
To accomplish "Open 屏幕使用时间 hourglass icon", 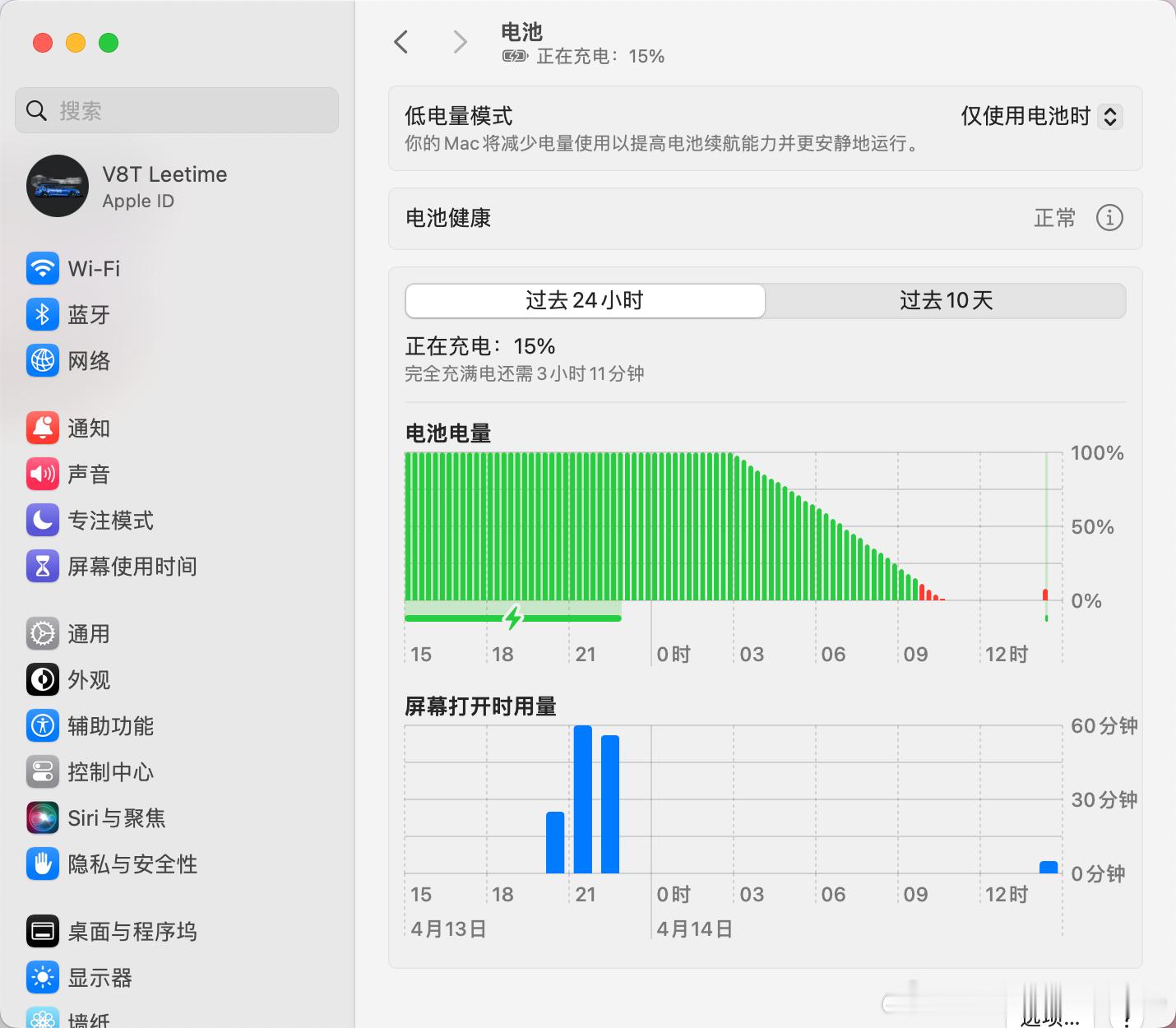I will 42,566.
